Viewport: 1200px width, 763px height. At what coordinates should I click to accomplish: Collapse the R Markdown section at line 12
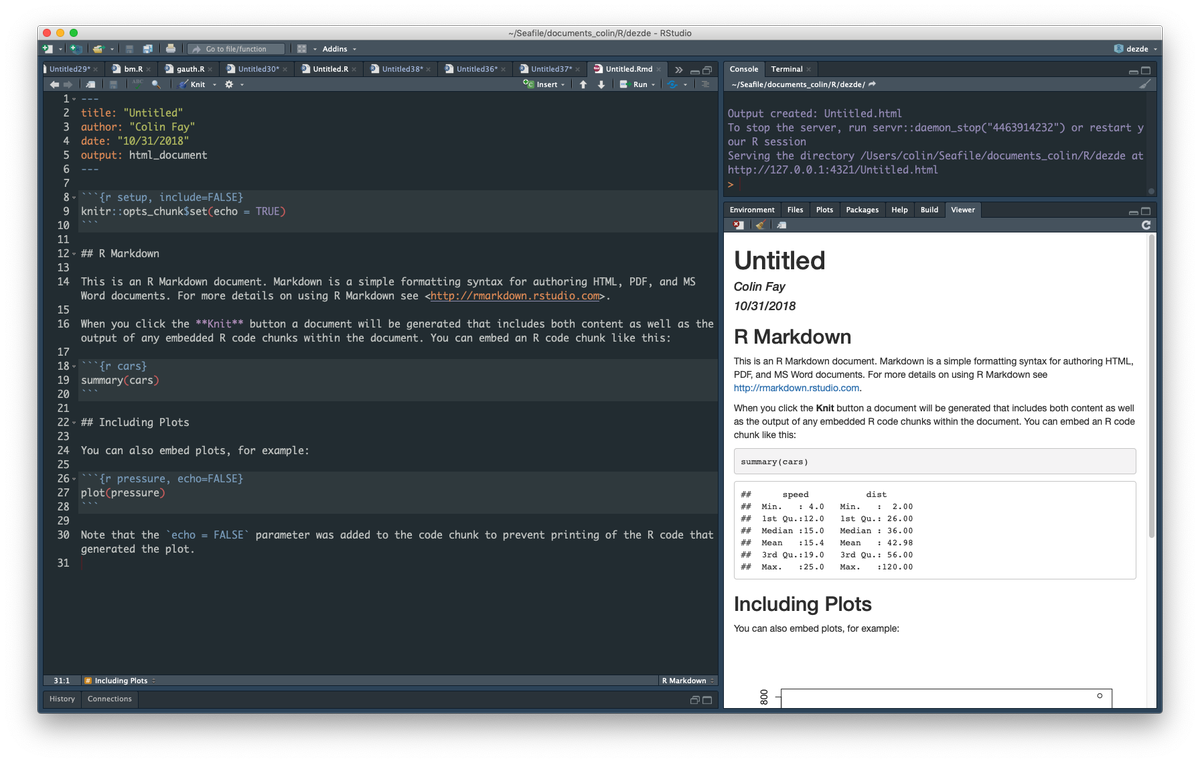pos(74,254)
